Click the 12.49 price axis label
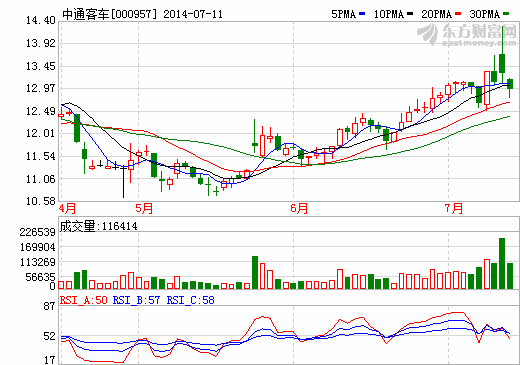Image resolution: width=520 pixels, height=365 pixels. coord(41,111)
